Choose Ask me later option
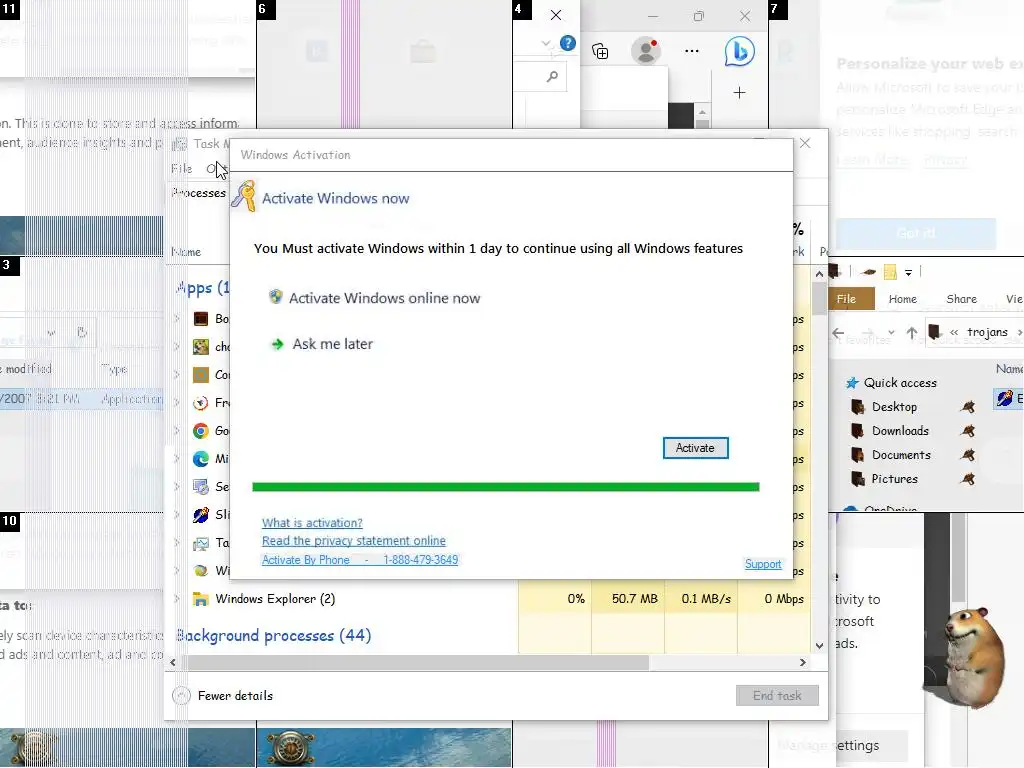 pyautogui.click(x=332, y=344)
